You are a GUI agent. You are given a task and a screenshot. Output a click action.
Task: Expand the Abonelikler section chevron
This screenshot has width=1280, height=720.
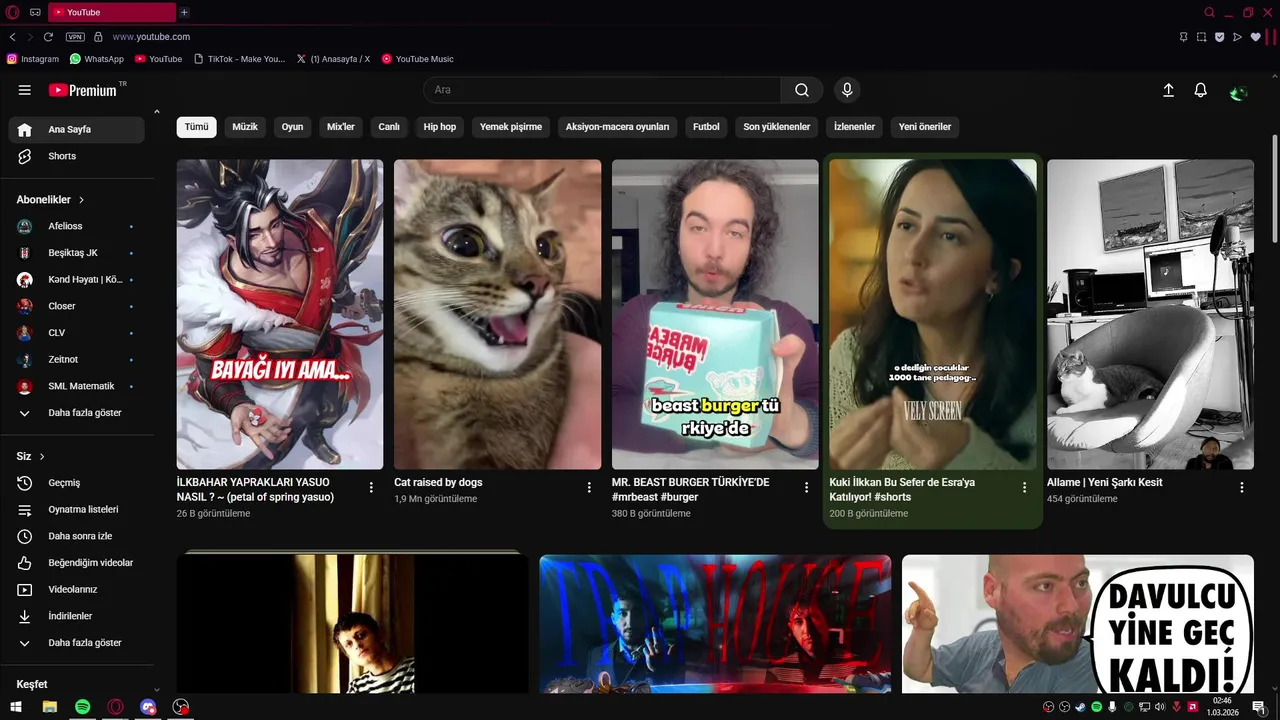pos(82,200)
